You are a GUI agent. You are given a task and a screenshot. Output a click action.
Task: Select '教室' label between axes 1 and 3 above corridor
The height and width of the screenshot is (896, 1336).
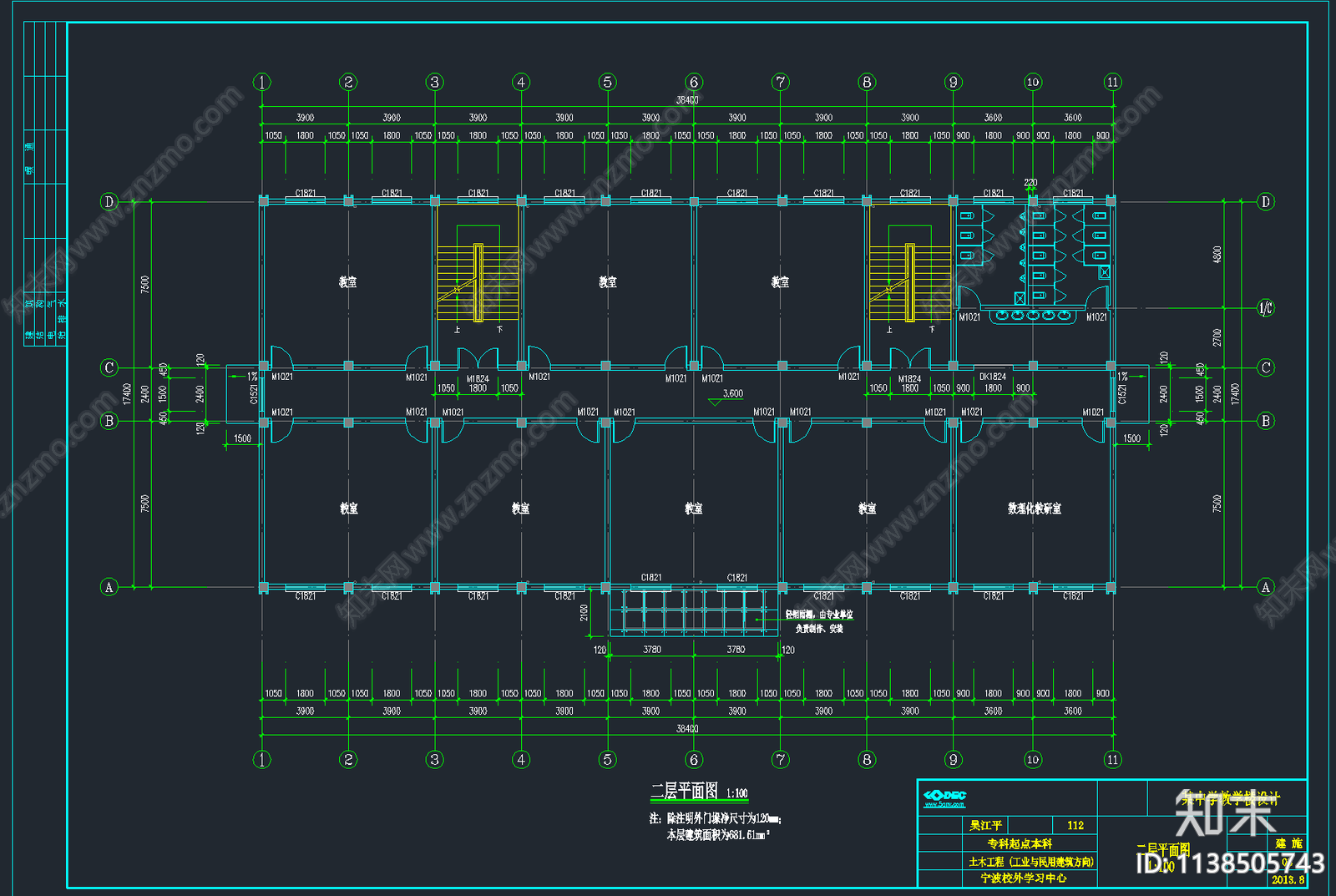tap(348, 282)
